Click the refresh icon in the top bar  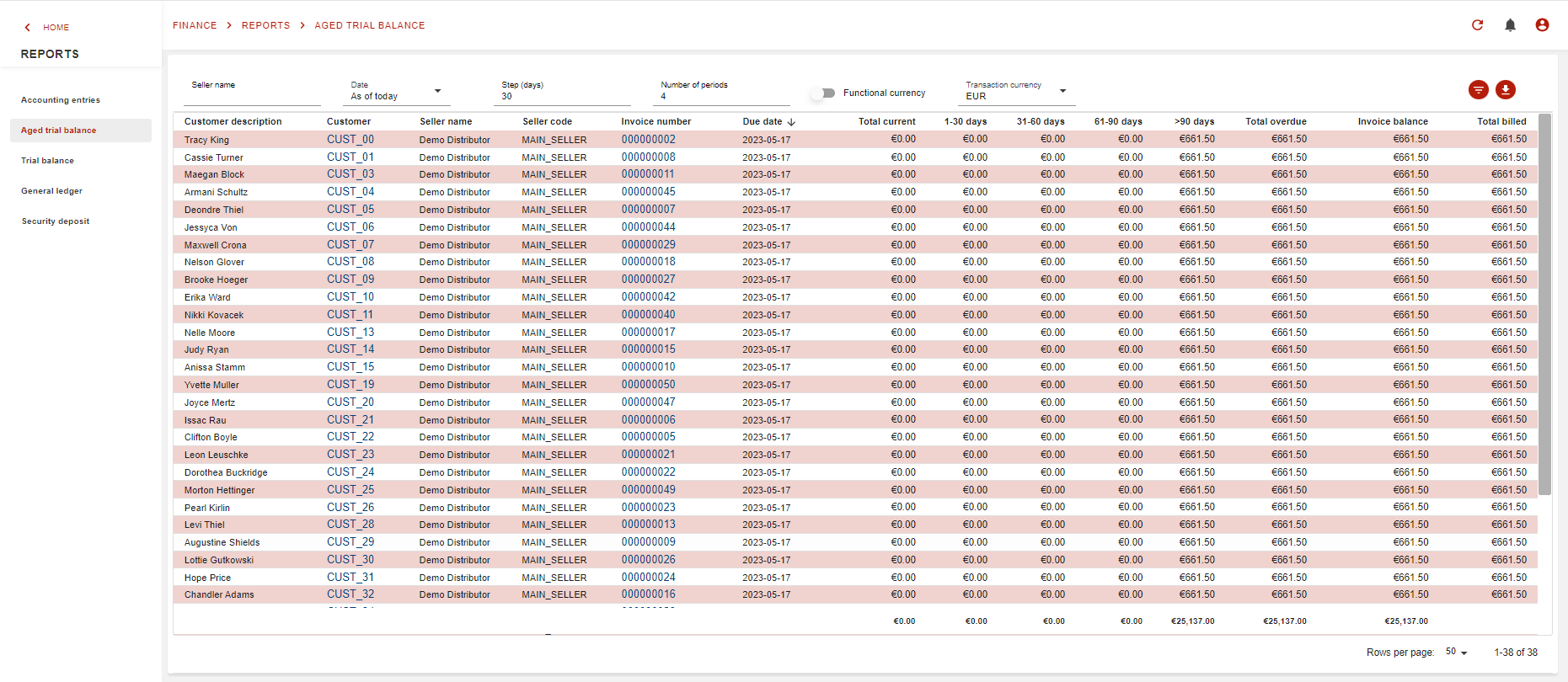click(x=1477, y=25)
